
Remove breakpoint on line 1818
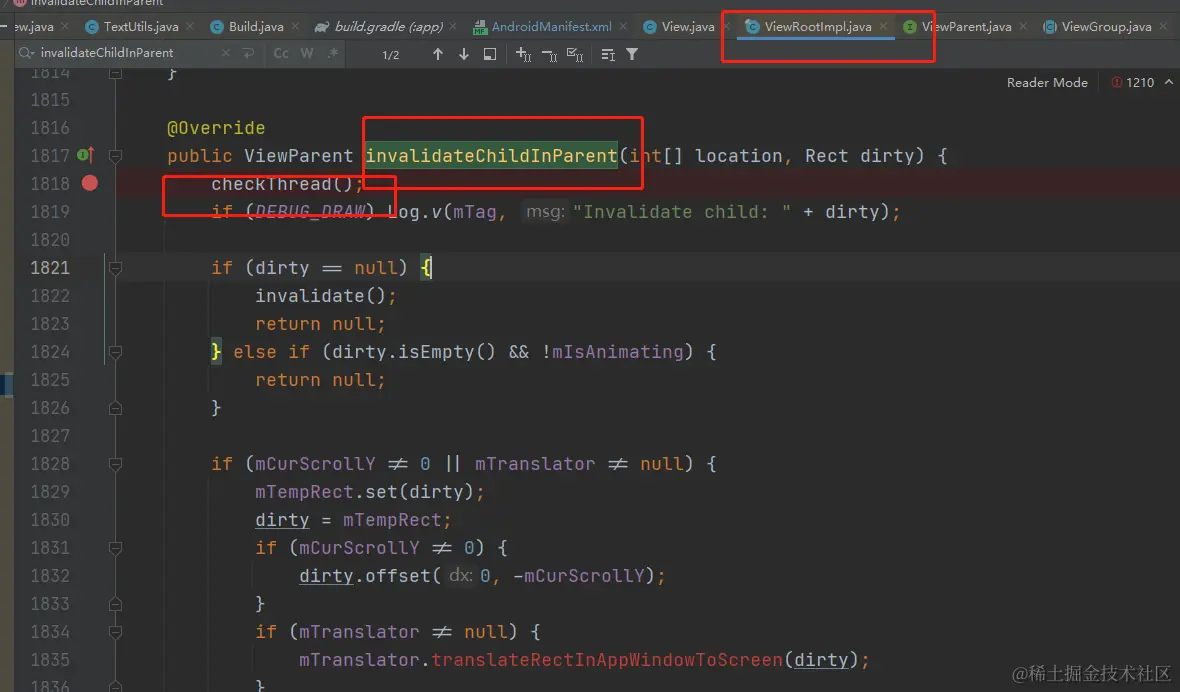tap(90, 183)
